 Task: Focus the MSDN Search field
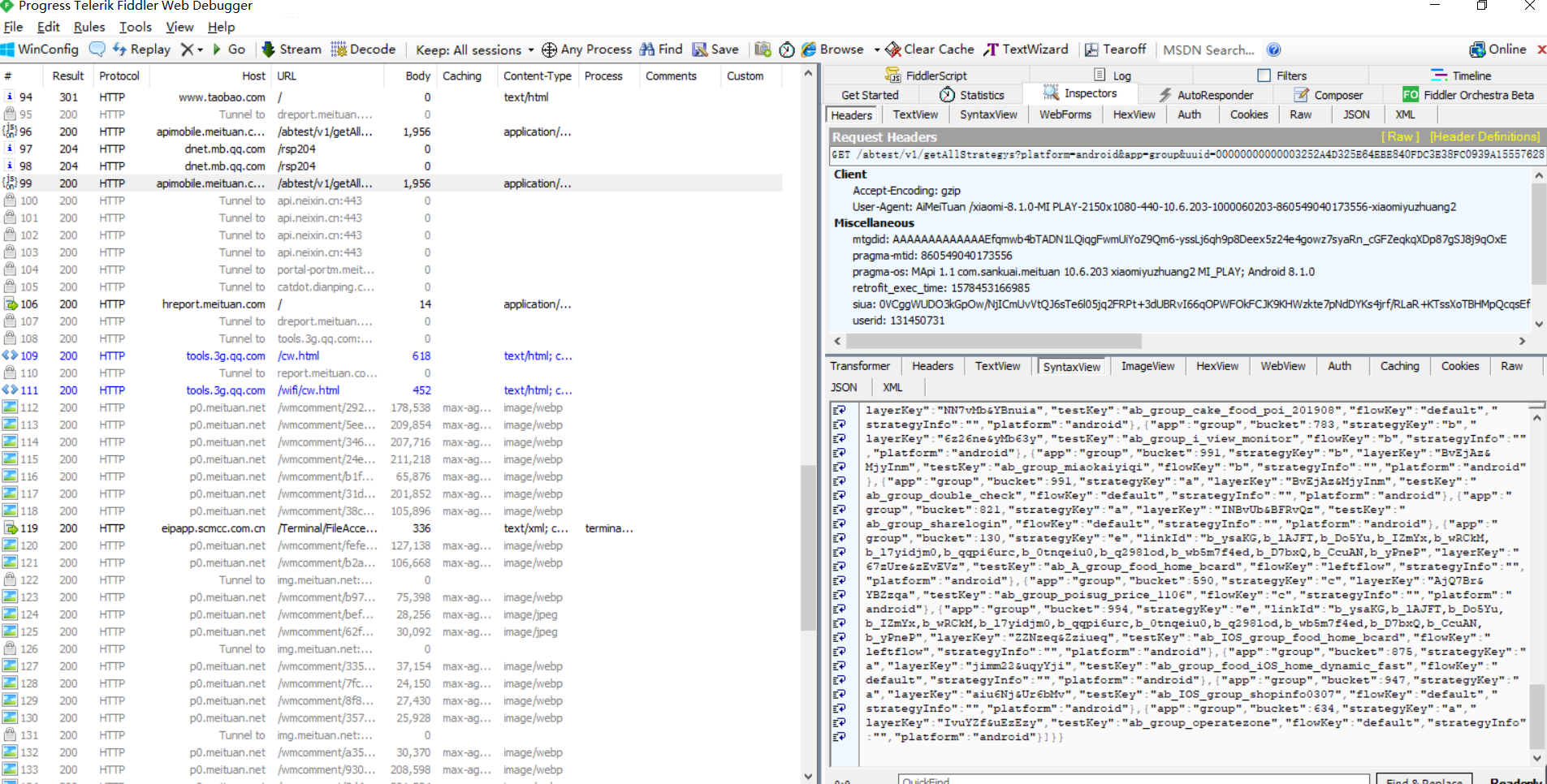coord(1208,50)
